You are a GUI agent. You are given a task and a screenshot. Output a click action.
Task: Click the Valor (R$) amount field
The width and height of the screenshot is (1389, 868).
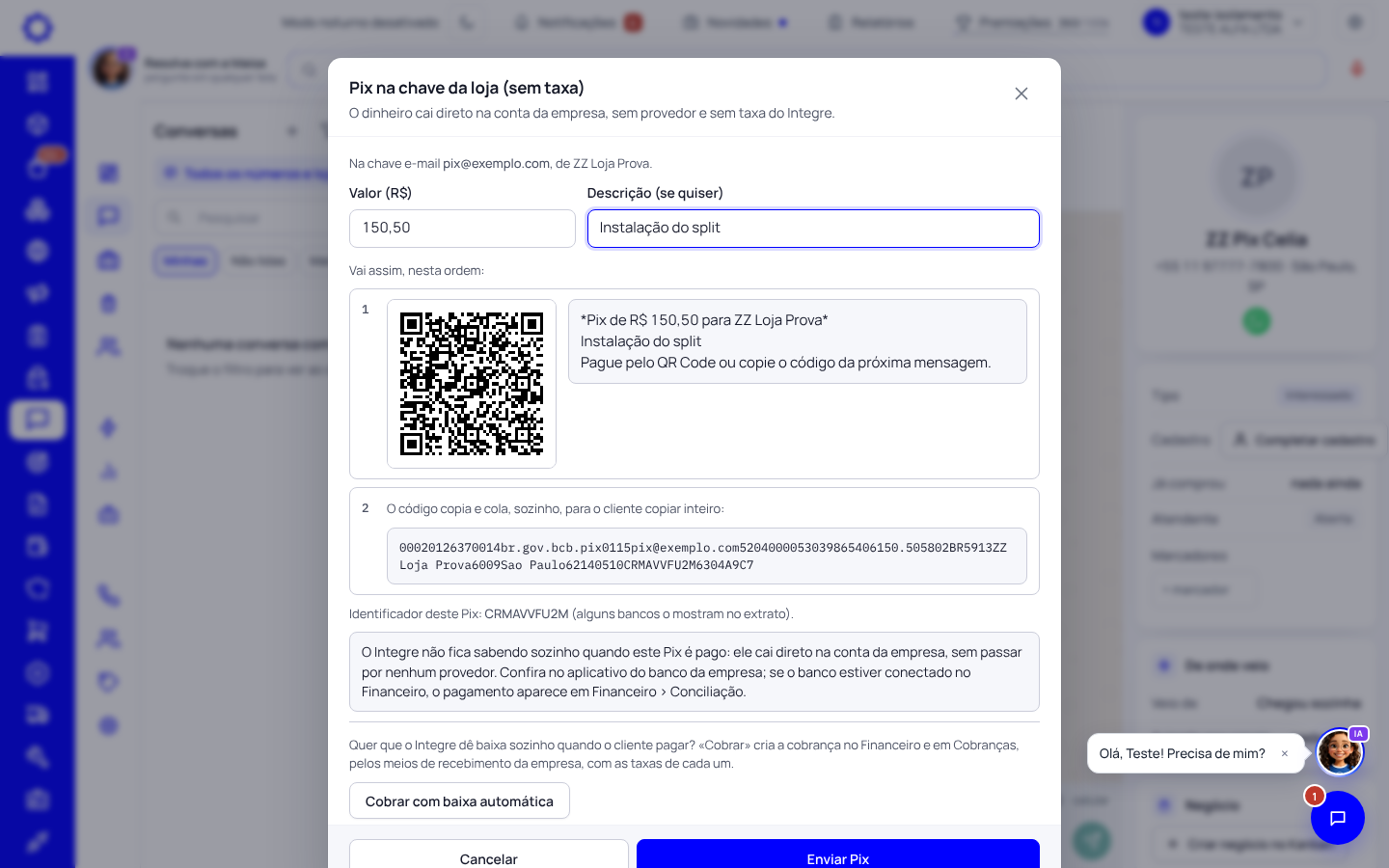click(462, 229)
